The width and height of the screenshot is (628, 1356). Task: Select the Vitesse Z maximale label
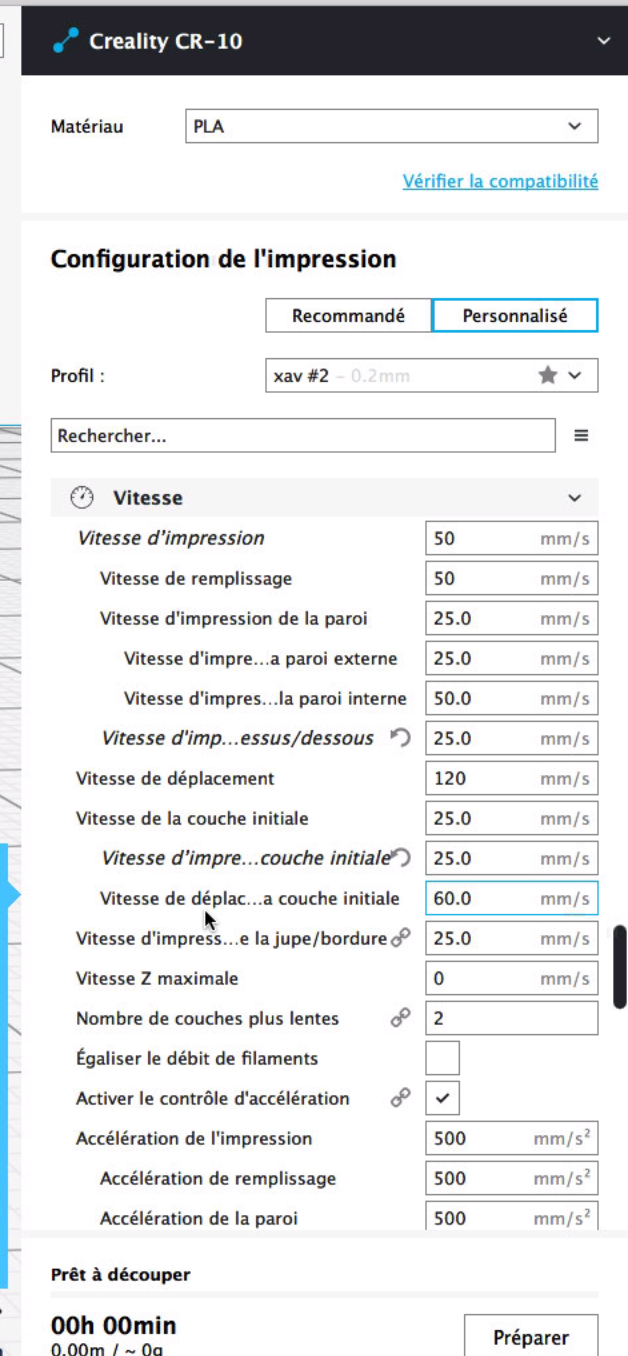157,978
